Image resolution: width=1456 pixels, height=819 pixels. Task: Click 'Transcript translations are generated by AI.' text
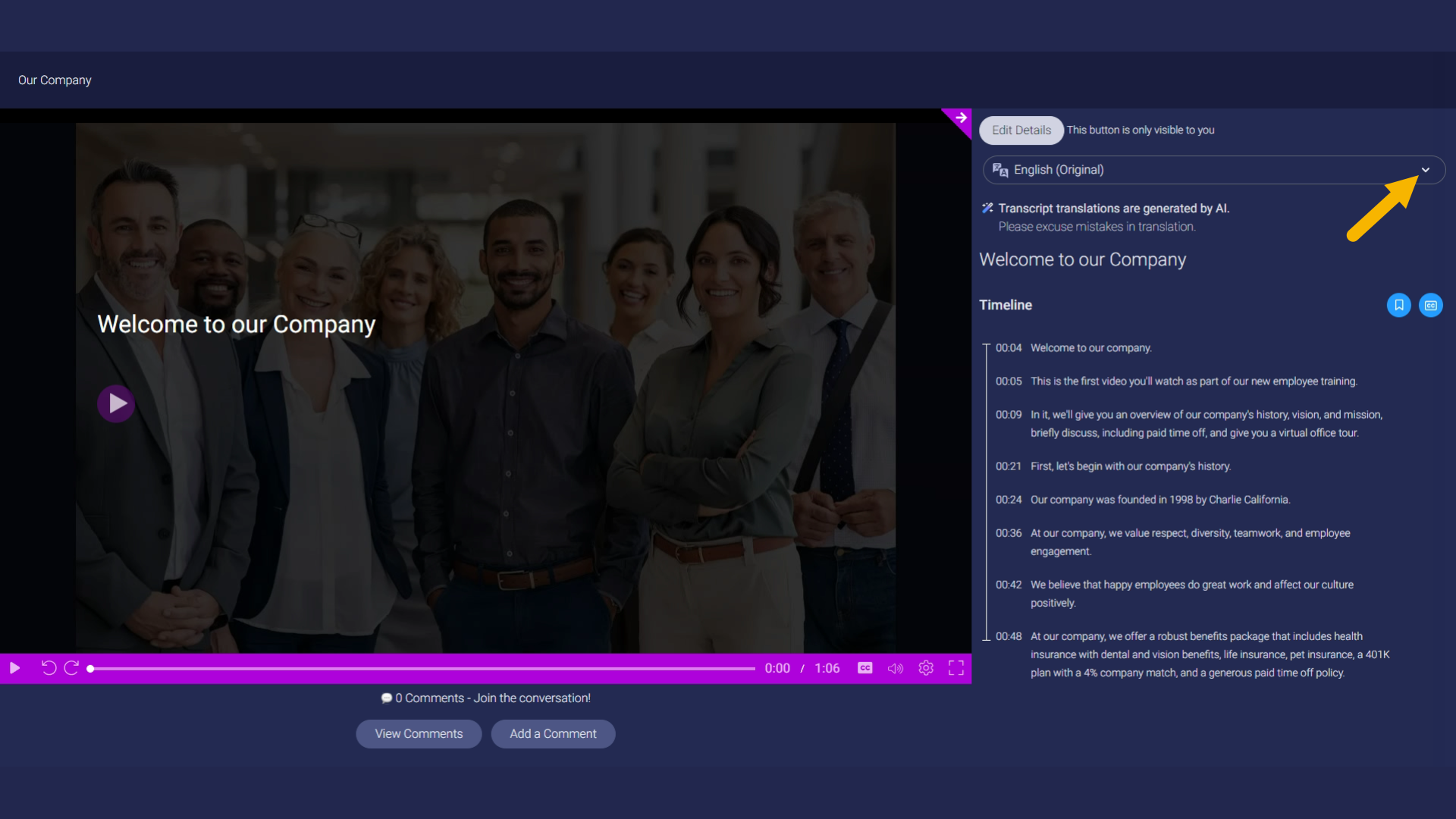1114,209
